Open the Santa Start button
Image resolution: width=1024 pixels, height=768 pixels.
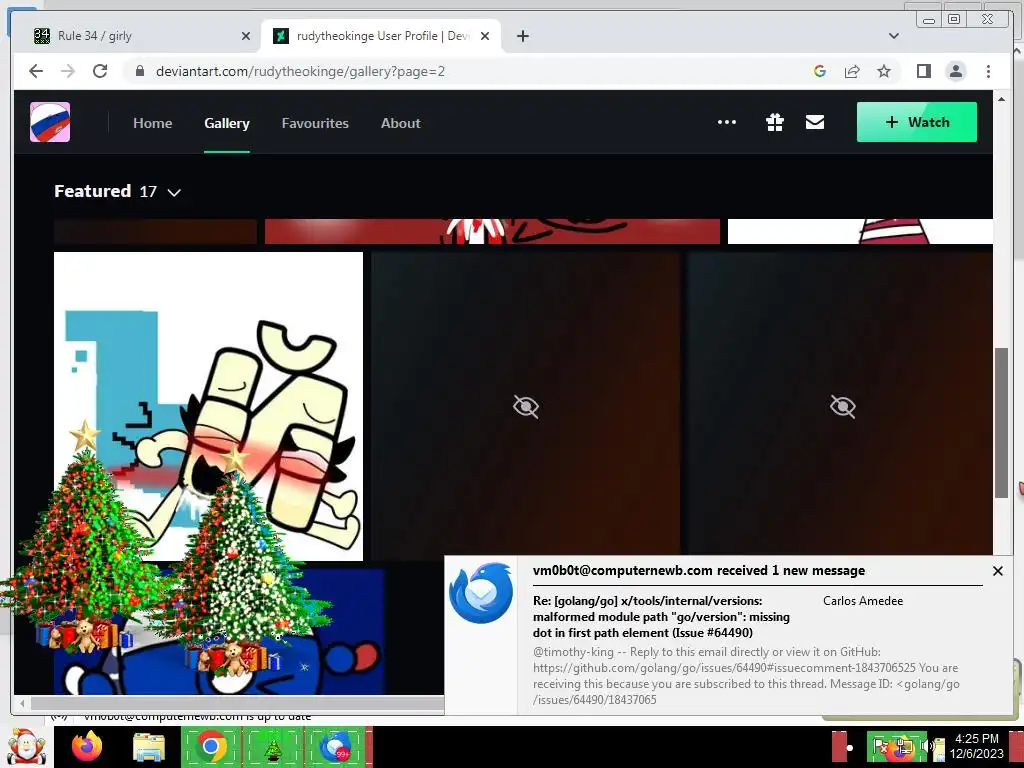[25, 746]
